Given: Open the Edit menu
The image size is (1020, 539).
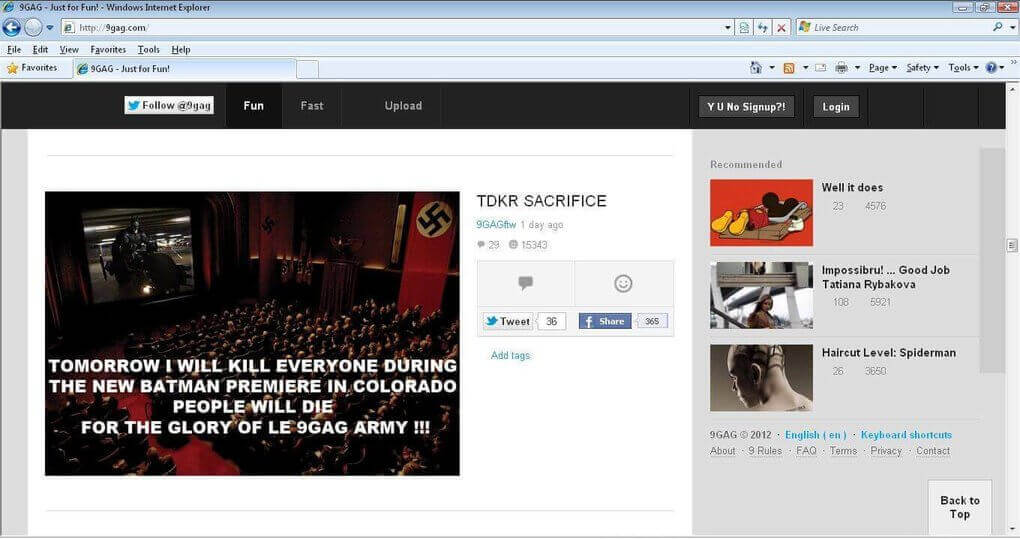Looking at the screenshot, I should (40, 49).
